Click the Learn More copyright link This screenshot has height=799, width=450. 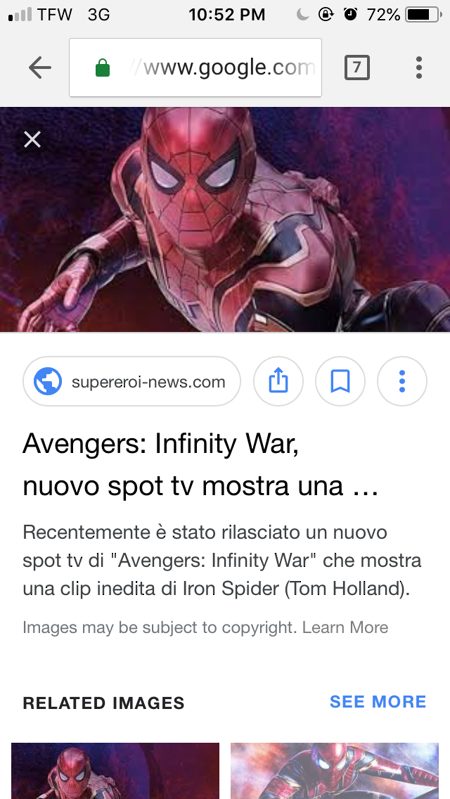click(345, 627)
